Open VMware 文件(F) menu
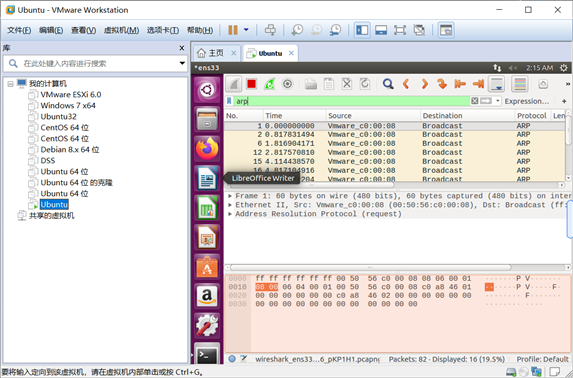Viewport: 573px width, 378px height. coord(19,30)
